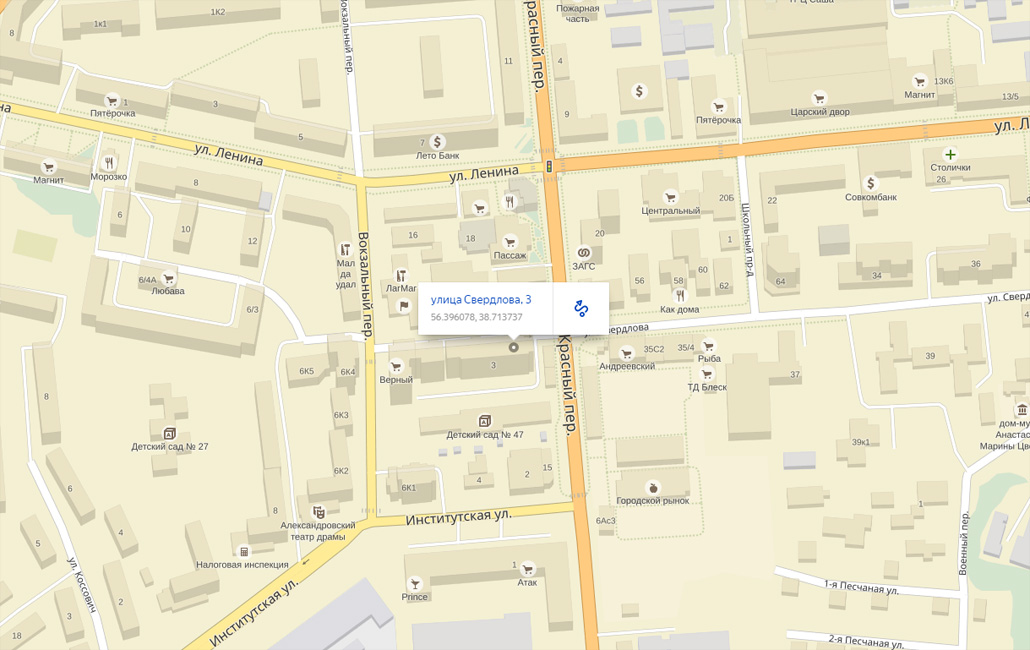Select the location pin marker on building 3

pos(514,347)
